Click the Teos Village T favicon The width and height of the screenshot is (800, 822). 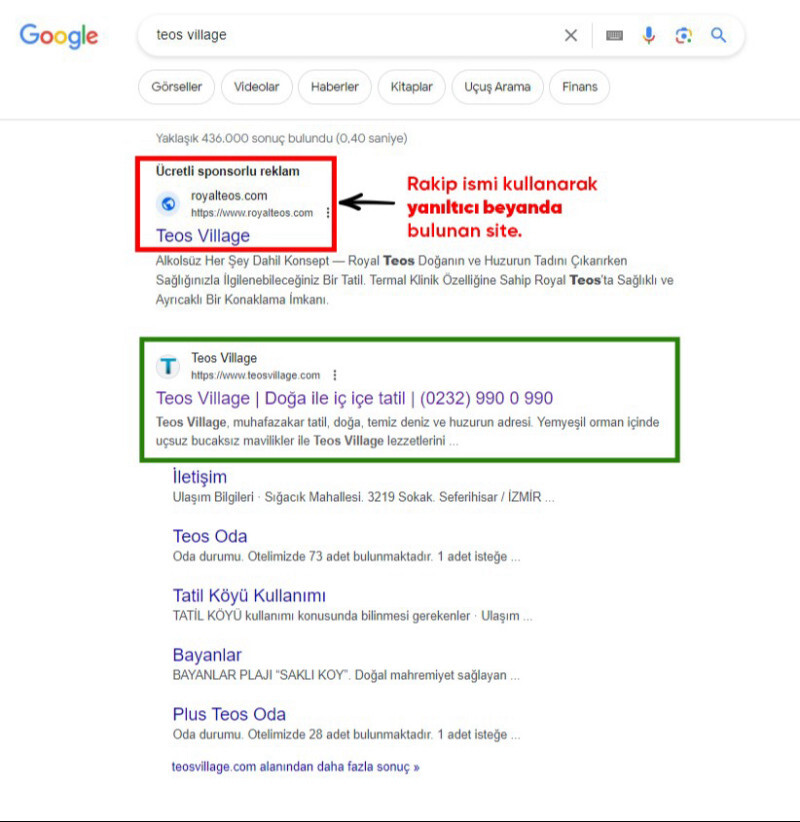168,366
